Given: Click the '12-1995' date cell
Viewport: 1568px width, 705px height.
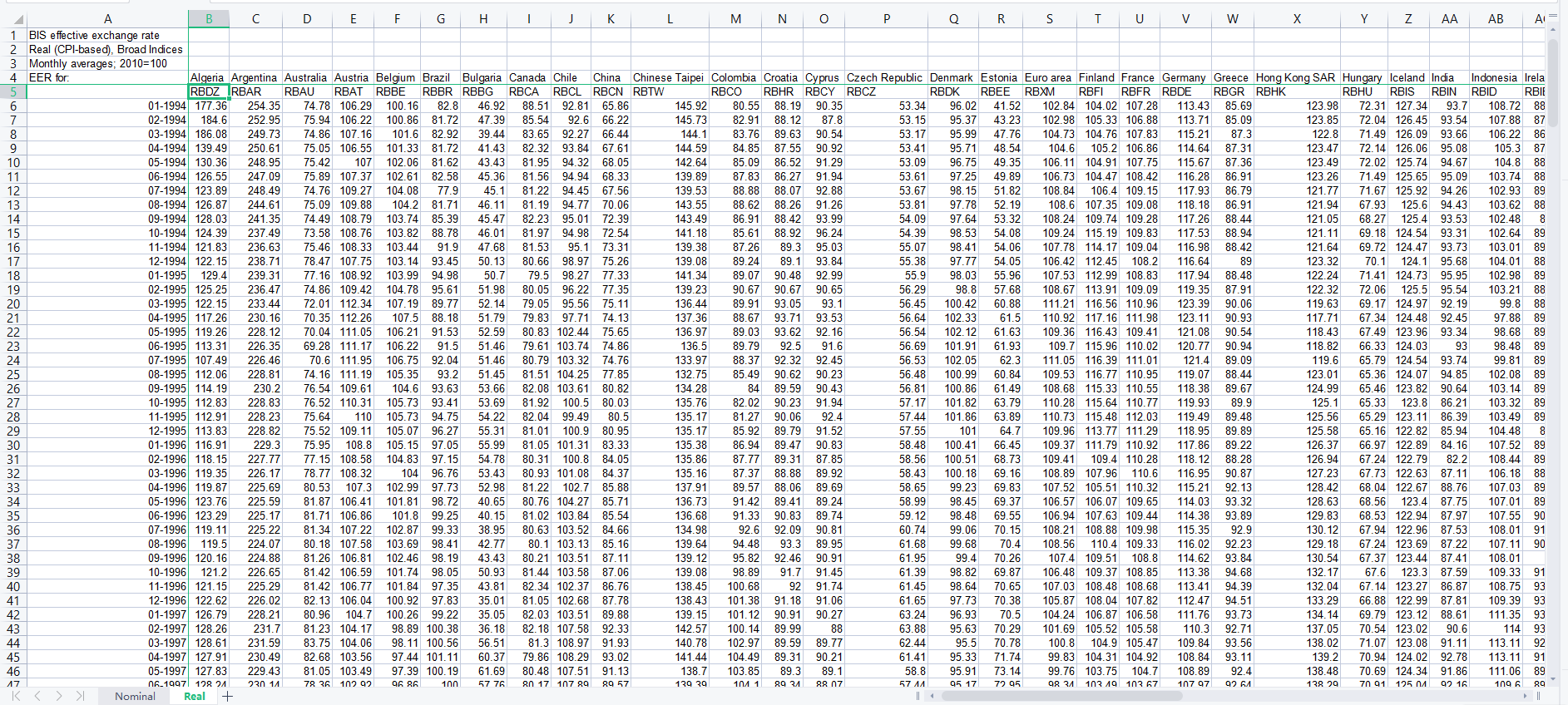Looking at the screenshot, I should click(x=107, y=431).
